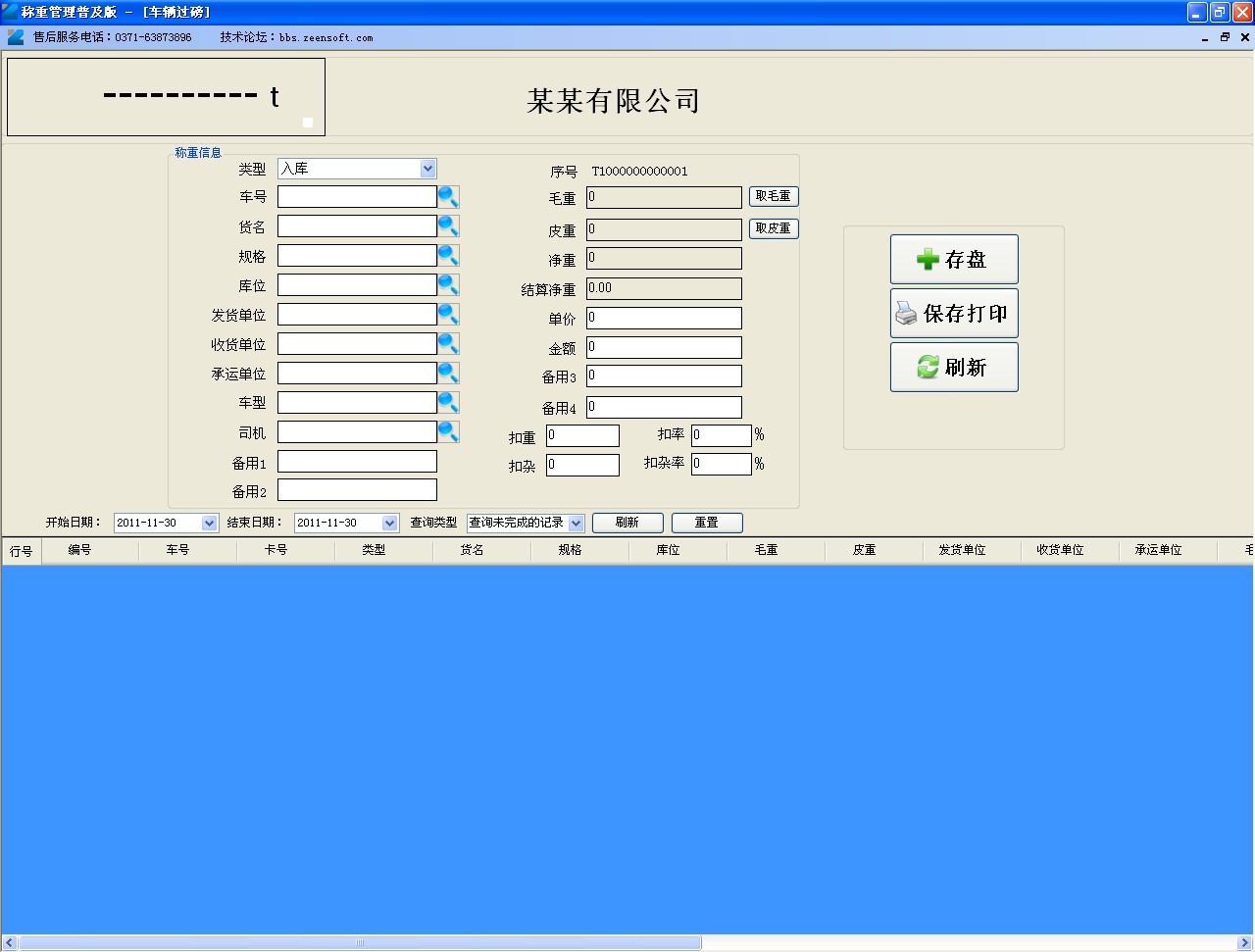Click the 净重 value field

click(664, 259)
